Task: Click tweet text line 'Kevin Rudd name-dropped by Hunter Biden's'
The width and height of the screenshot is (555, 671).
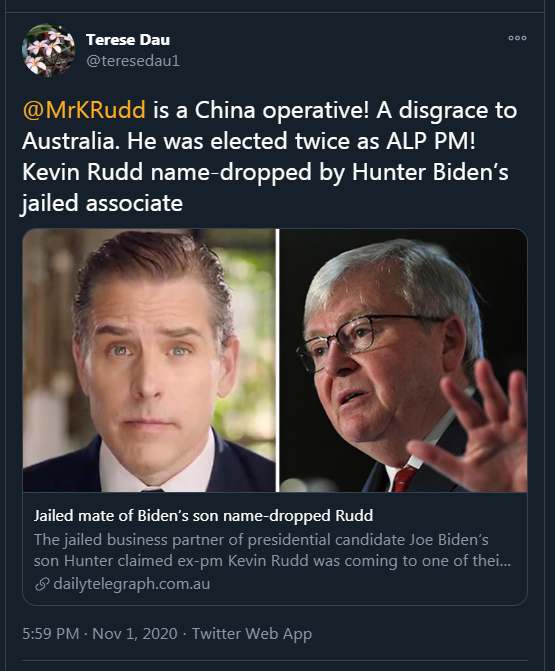Action: point(265,172)
